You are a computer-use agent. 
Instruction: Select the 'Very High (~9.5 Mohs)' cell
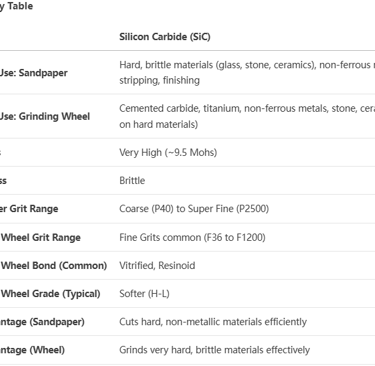coord(168,153)
